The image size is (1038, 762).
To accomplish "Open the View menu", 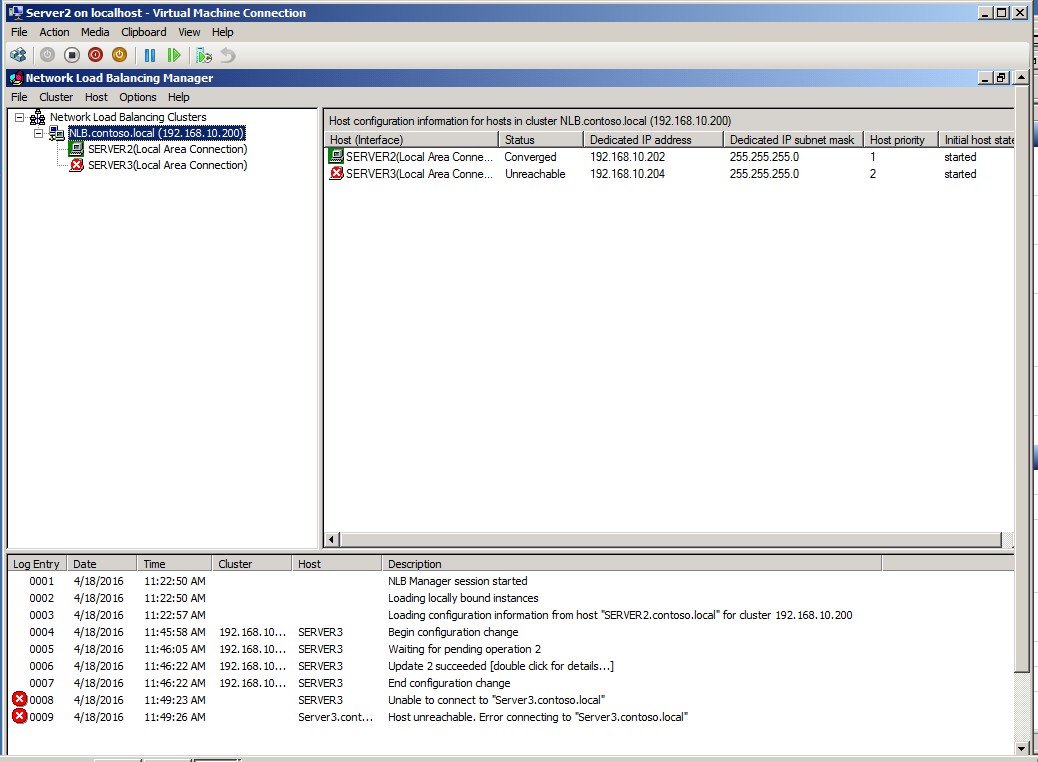I will (189, 32).
